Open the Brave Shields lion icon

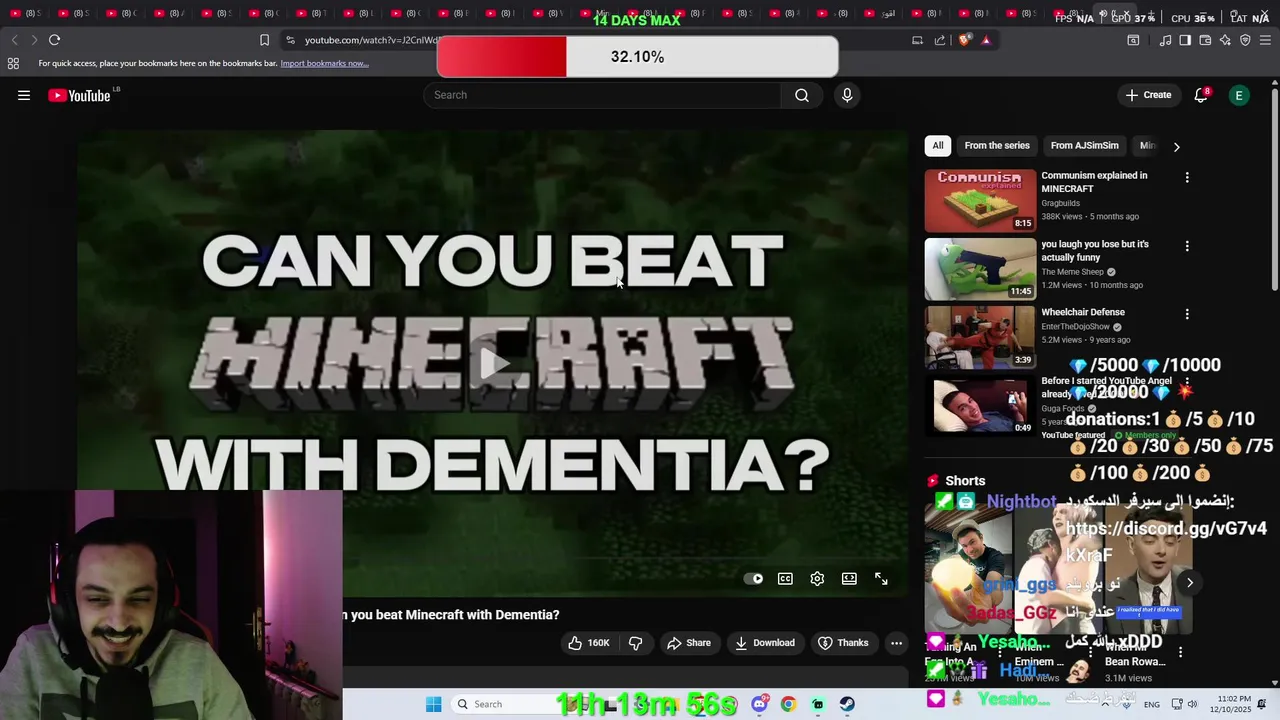click(x=964, y=40)
